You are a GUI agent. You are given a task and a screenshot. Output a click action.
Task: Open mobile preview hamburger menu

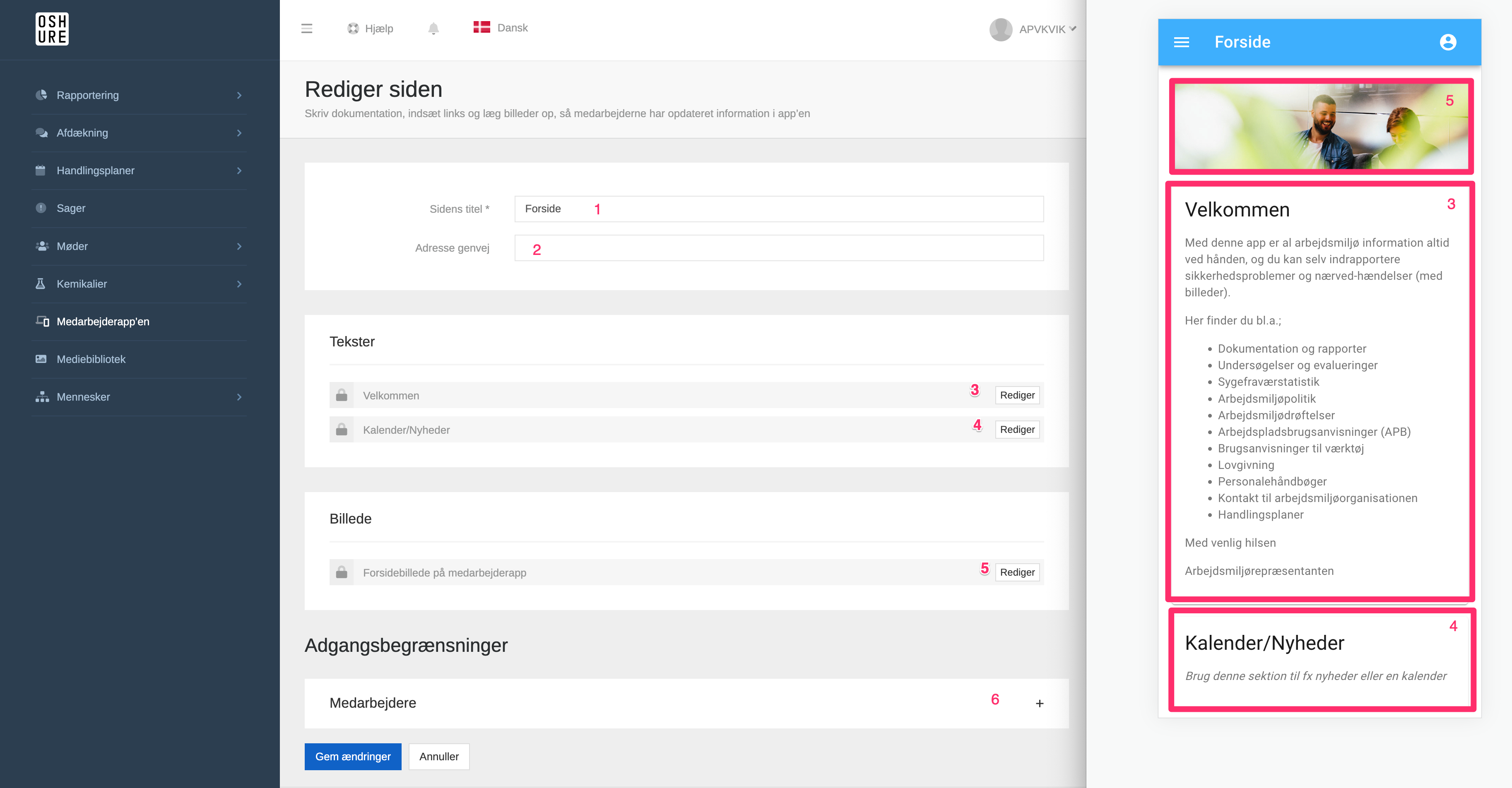(1181, 42)
